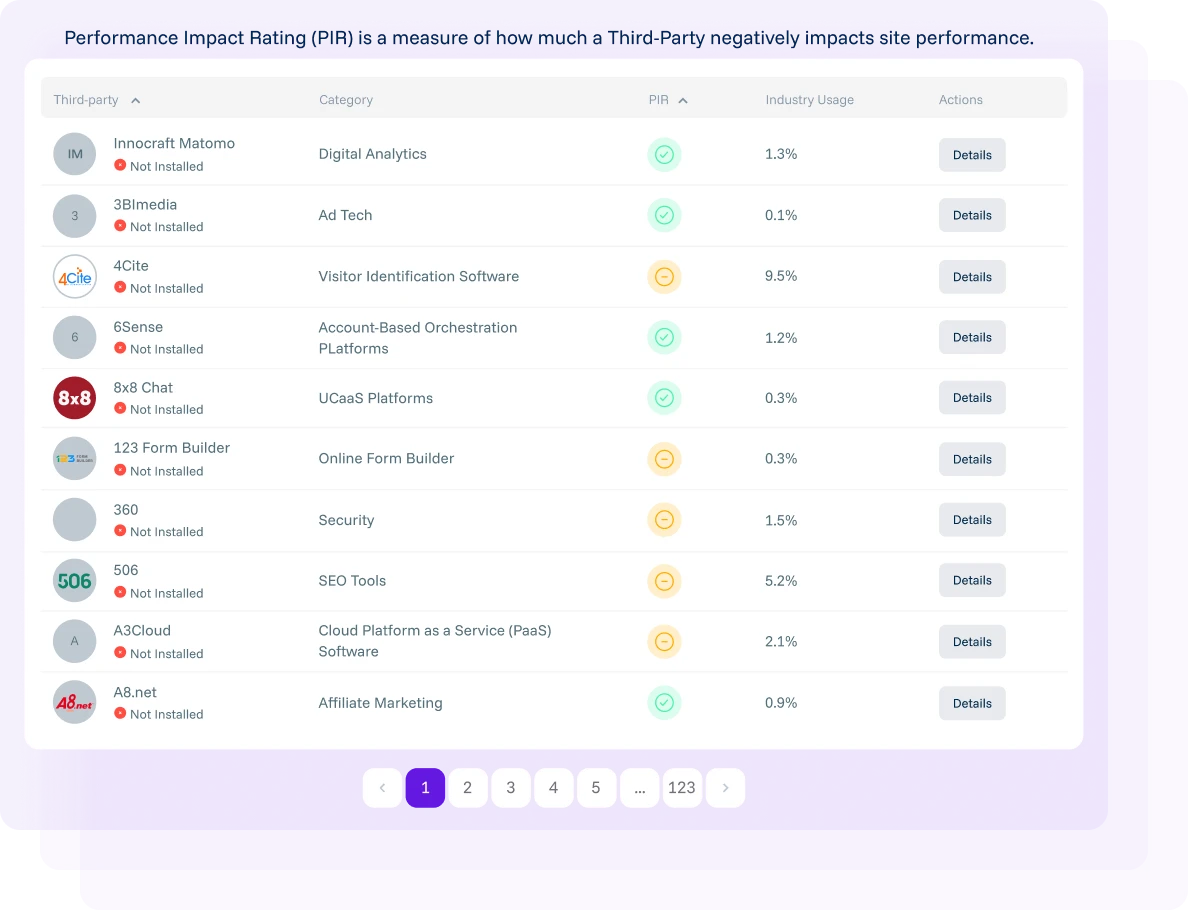Viewport: 1188px width, 910px height.
Task: Click the Industry Usage column header
Action: pos(809,99)
